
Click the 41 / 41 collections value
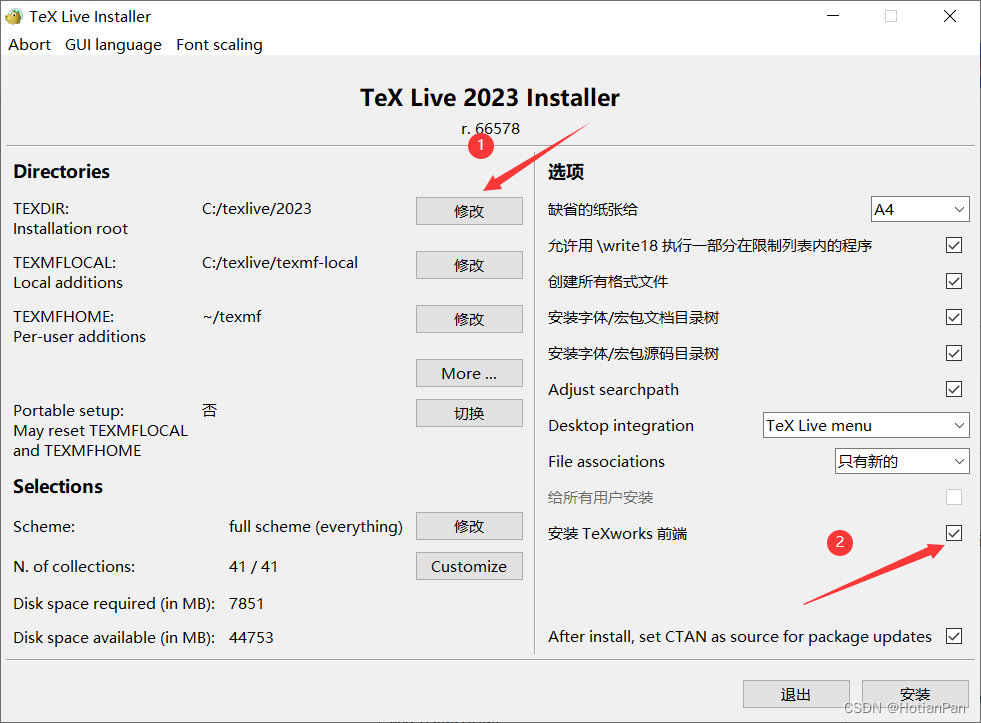click(253, 567)
